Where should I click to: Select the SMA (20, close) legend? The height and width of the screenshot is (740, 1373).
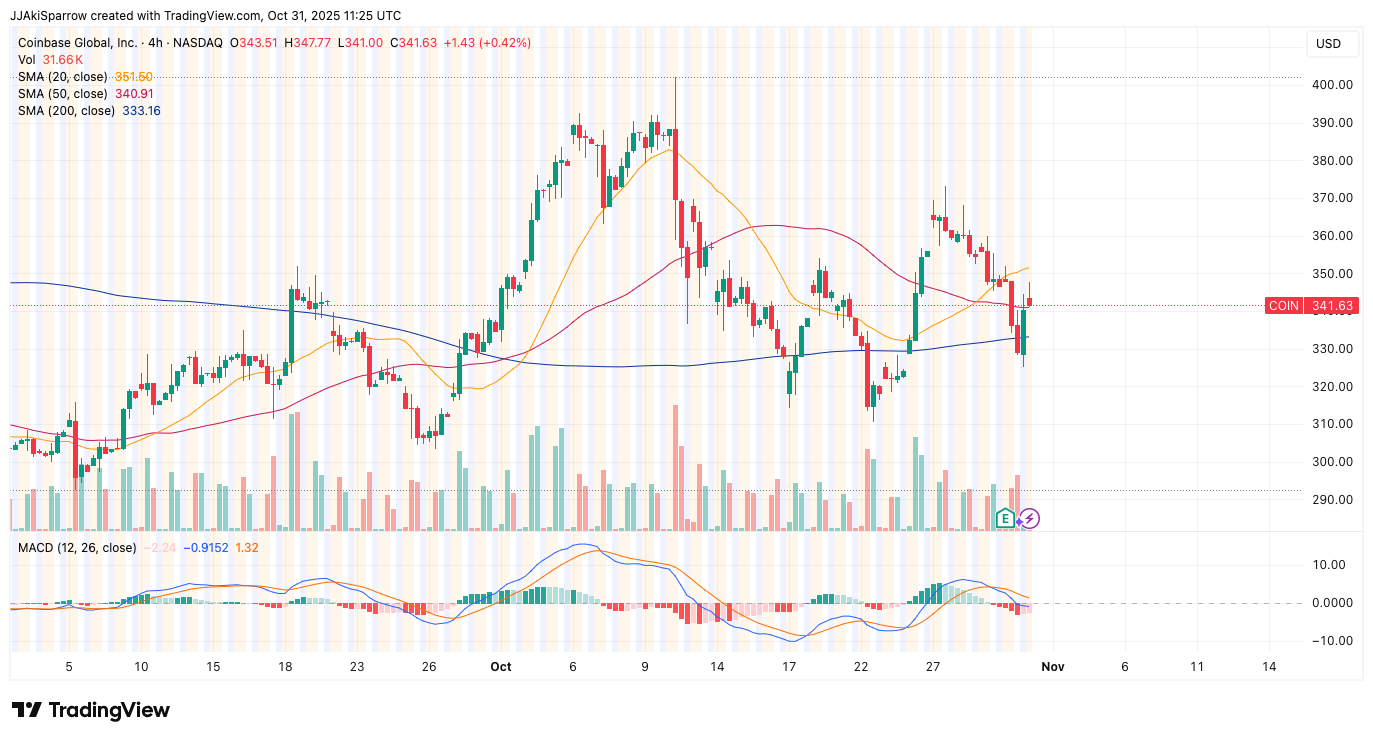pyautogui.click(x=65, y=77)
